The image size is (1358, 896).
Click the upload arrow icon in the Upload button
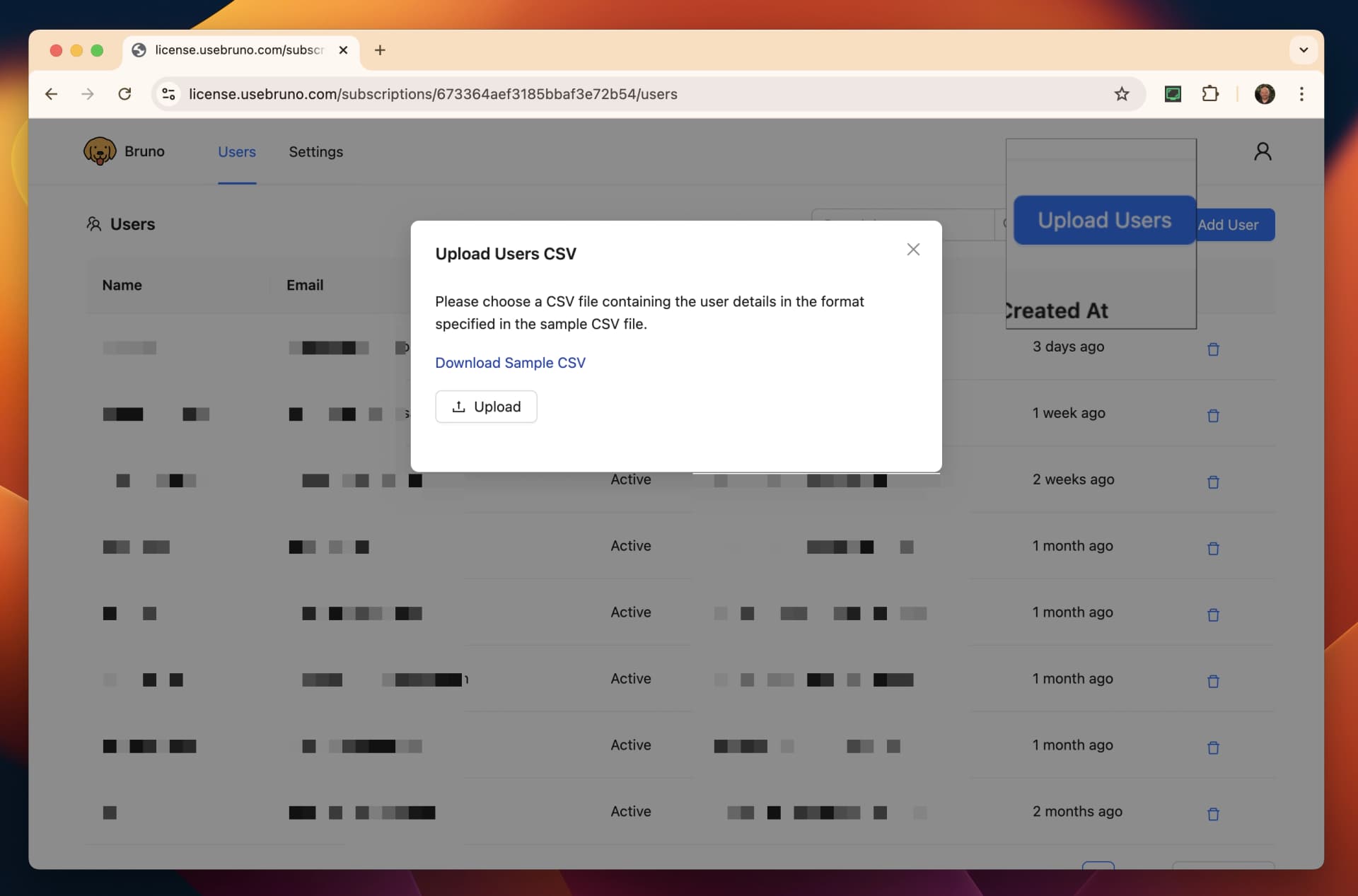[x=458, y=407]
